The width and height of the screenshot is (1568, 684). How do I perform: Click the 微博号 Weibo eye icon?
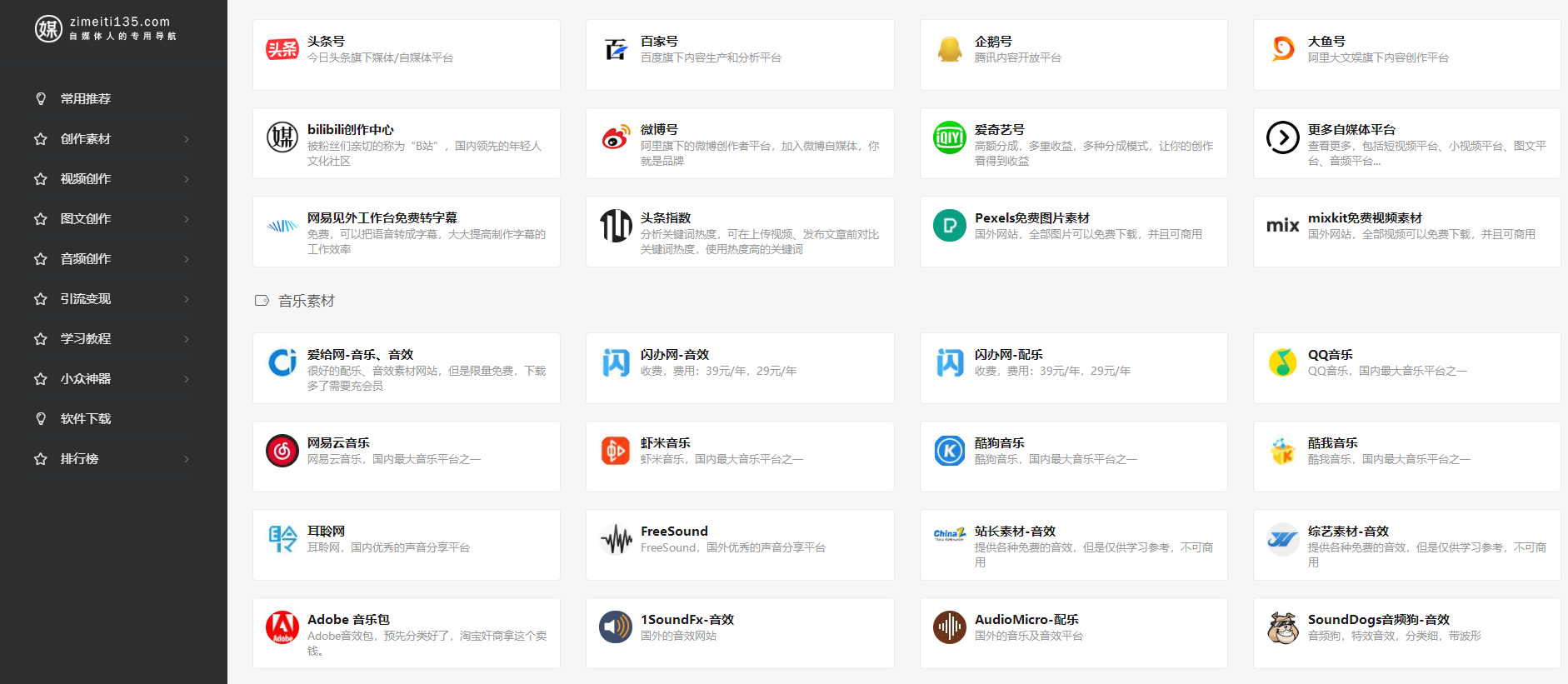616,137
